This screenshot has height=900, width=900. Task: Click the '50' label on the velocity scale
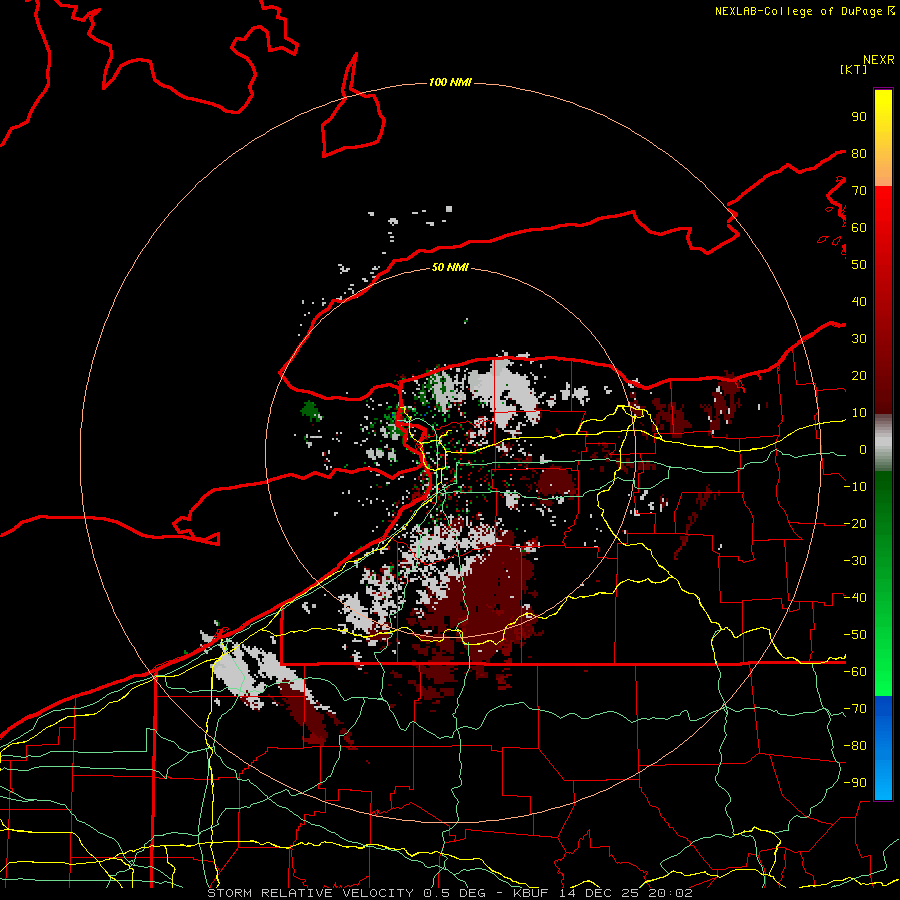click(x=859, y=265)
